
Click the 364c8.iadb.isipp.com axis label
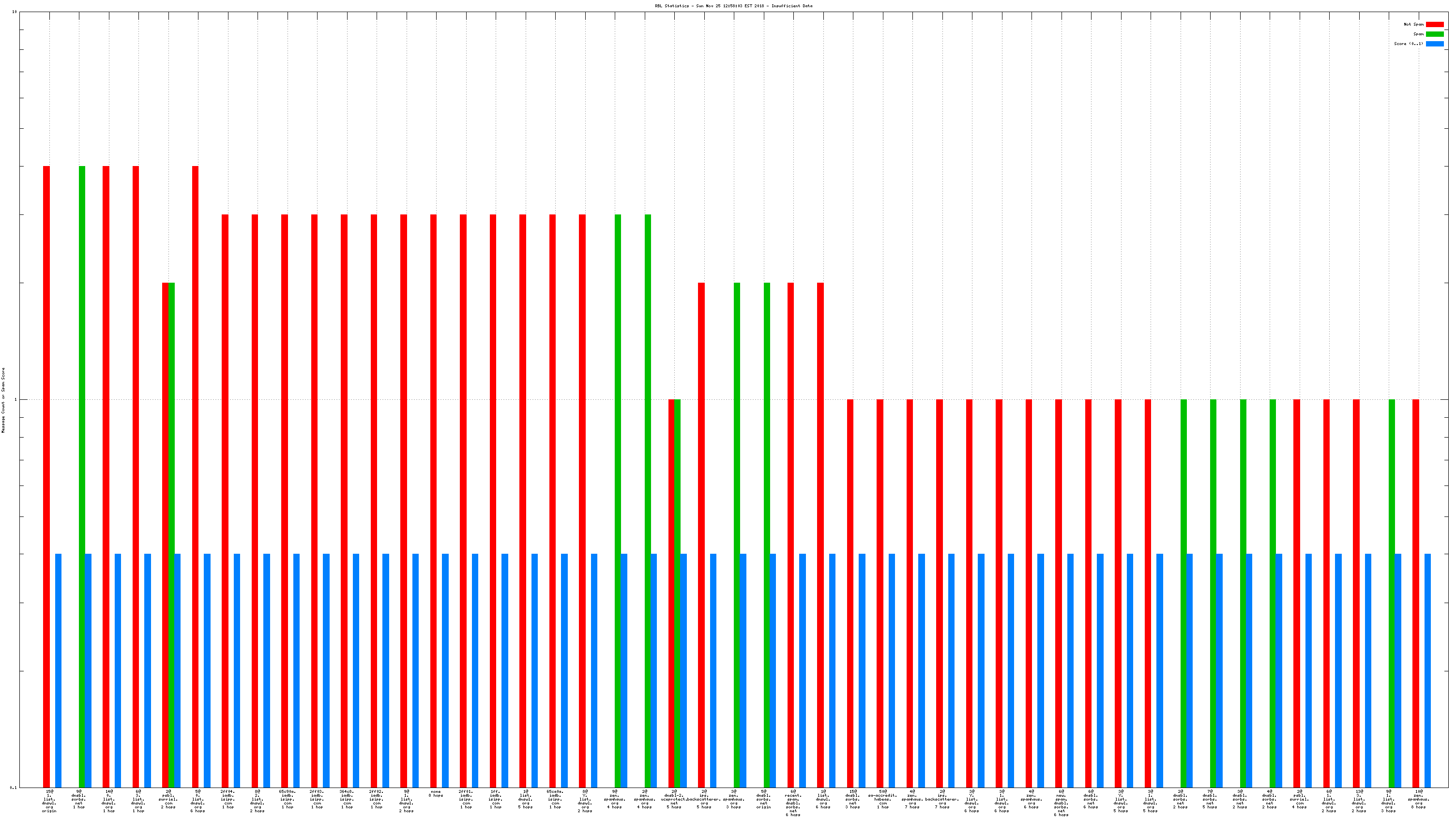point(347,799)
